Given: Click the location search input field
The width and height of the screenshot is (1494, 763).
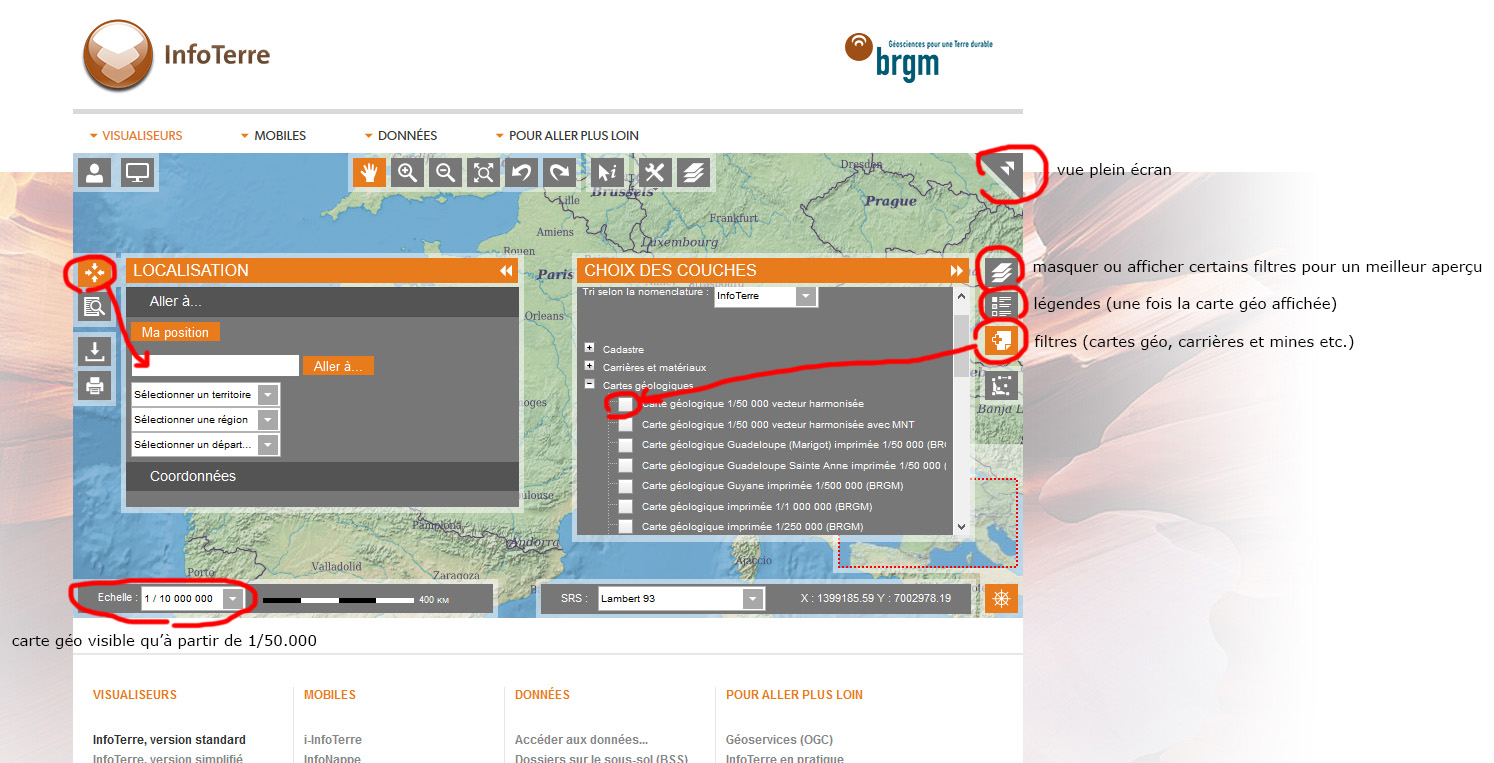Looking at the screenshot, I should tap(215, 366).
